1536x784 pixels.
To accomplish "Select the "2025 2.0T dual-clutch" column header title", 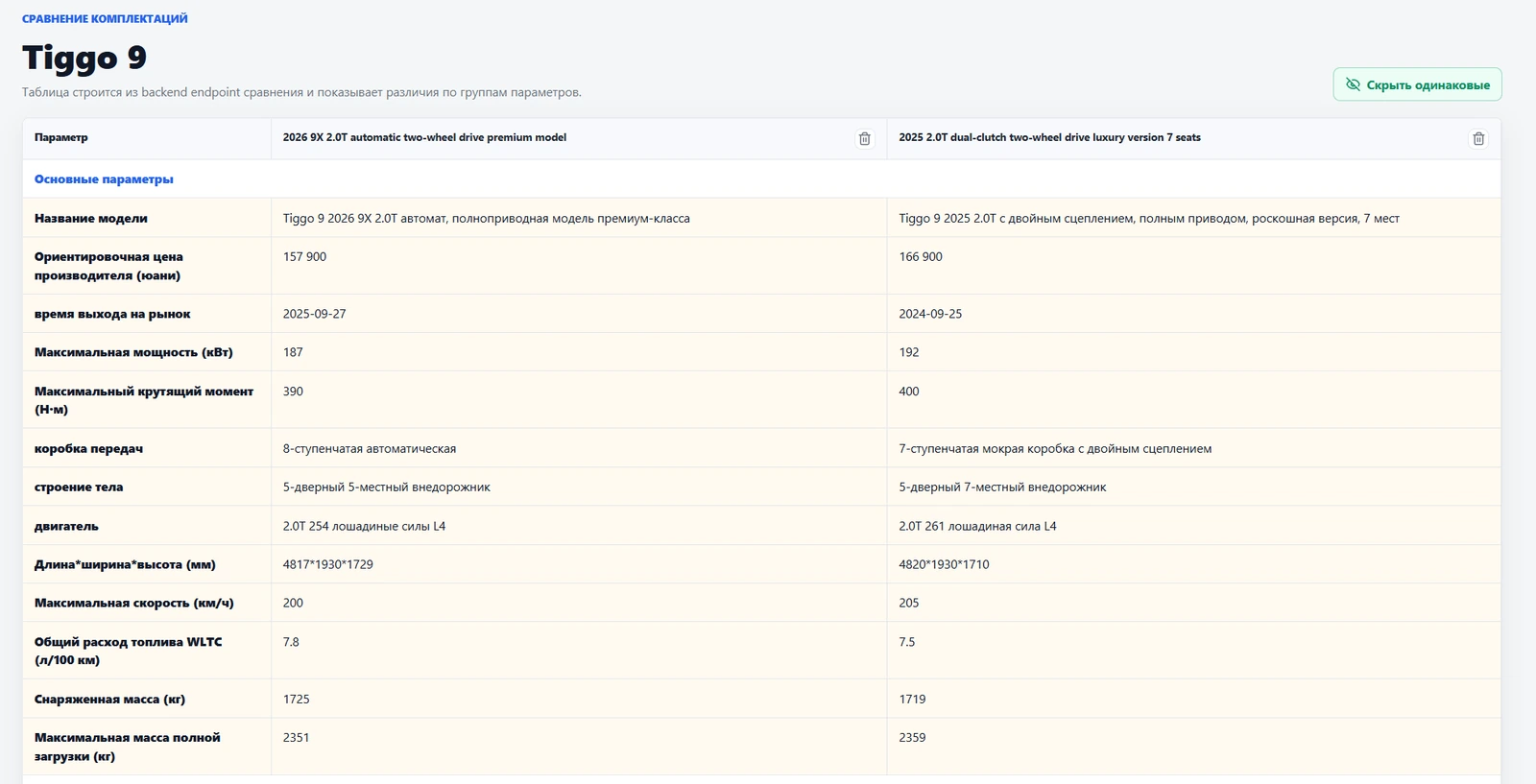I will coord(1049,137).
